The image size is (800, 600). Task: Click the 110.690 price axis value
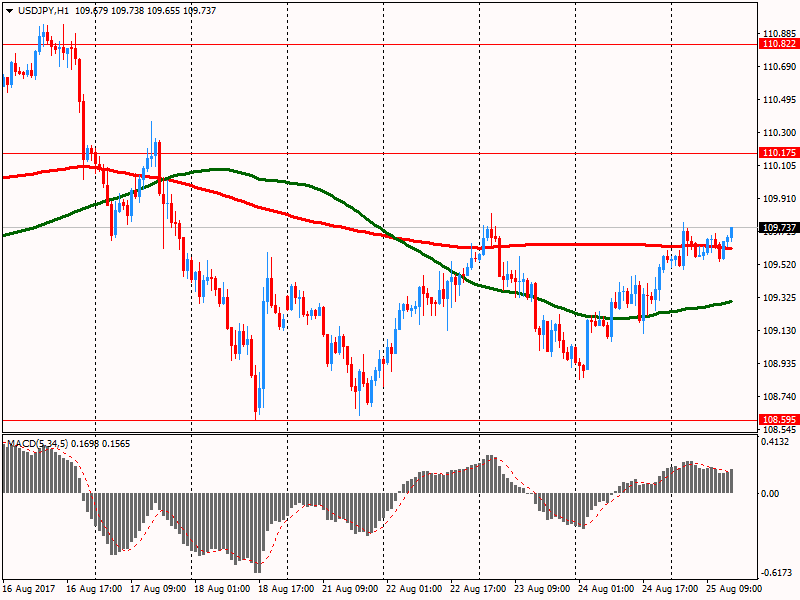point(779,67)
